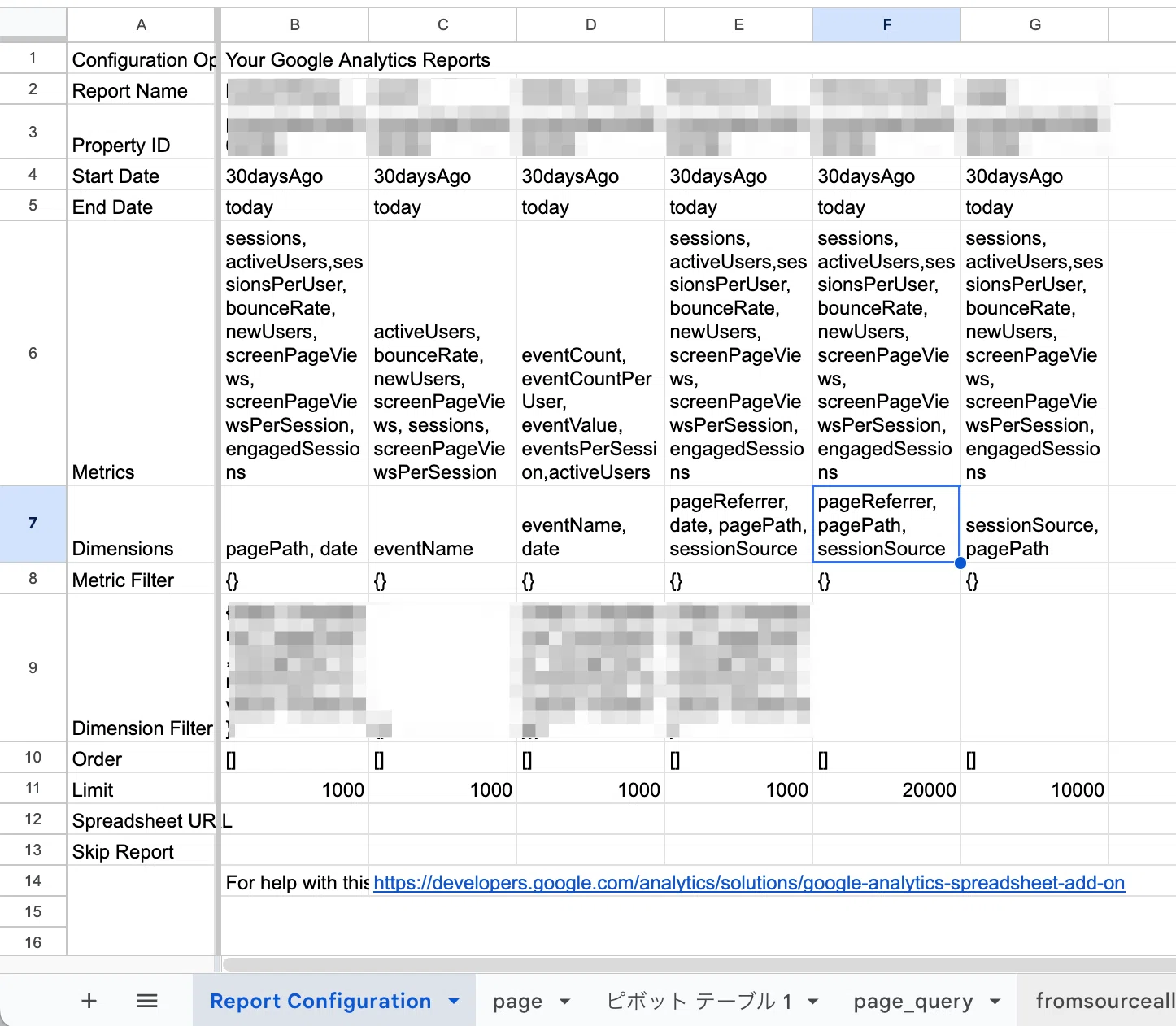Click the 'sessionSource, pagePath' dimensions cell

pos(1035,524)
